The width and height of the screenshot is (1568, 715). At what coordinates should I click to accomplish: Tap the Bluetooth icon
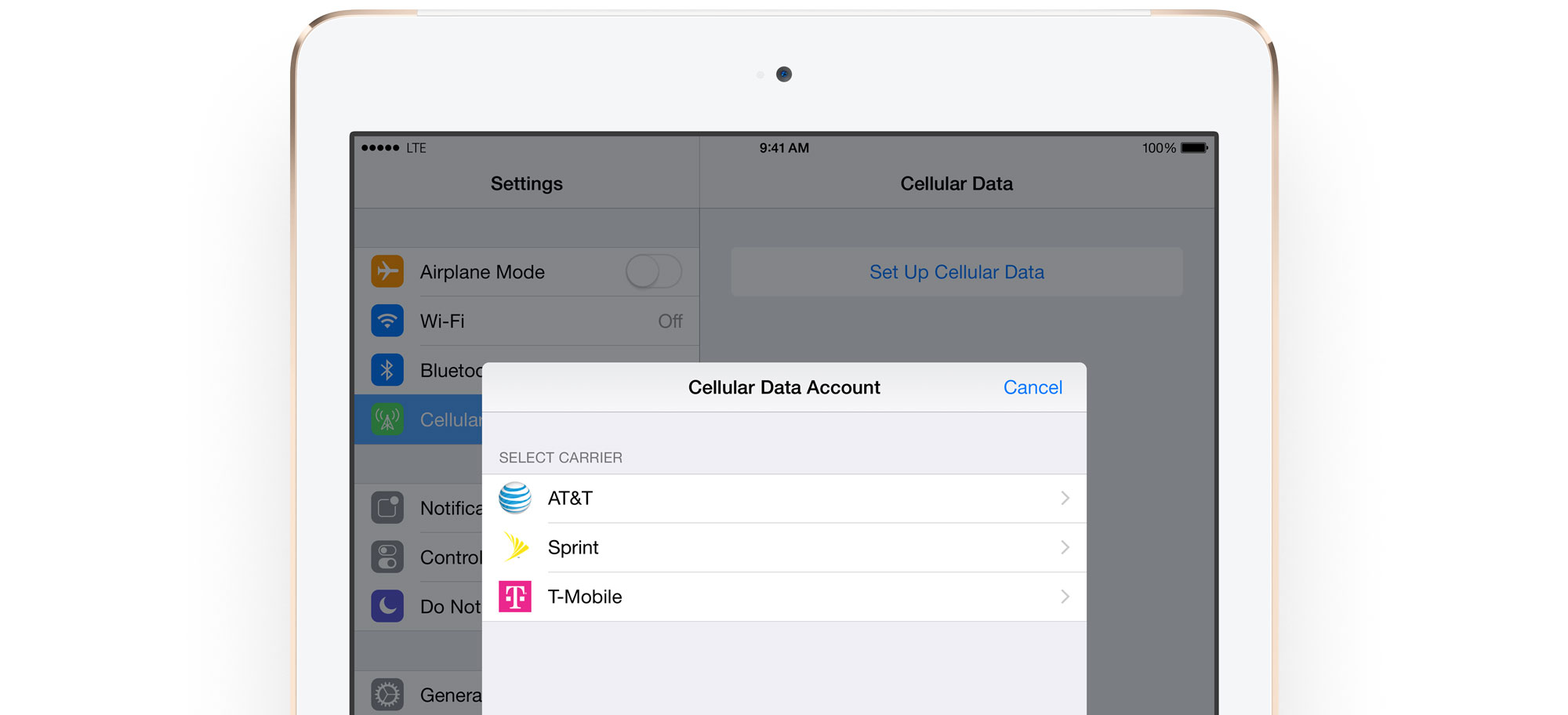point(387,370)
